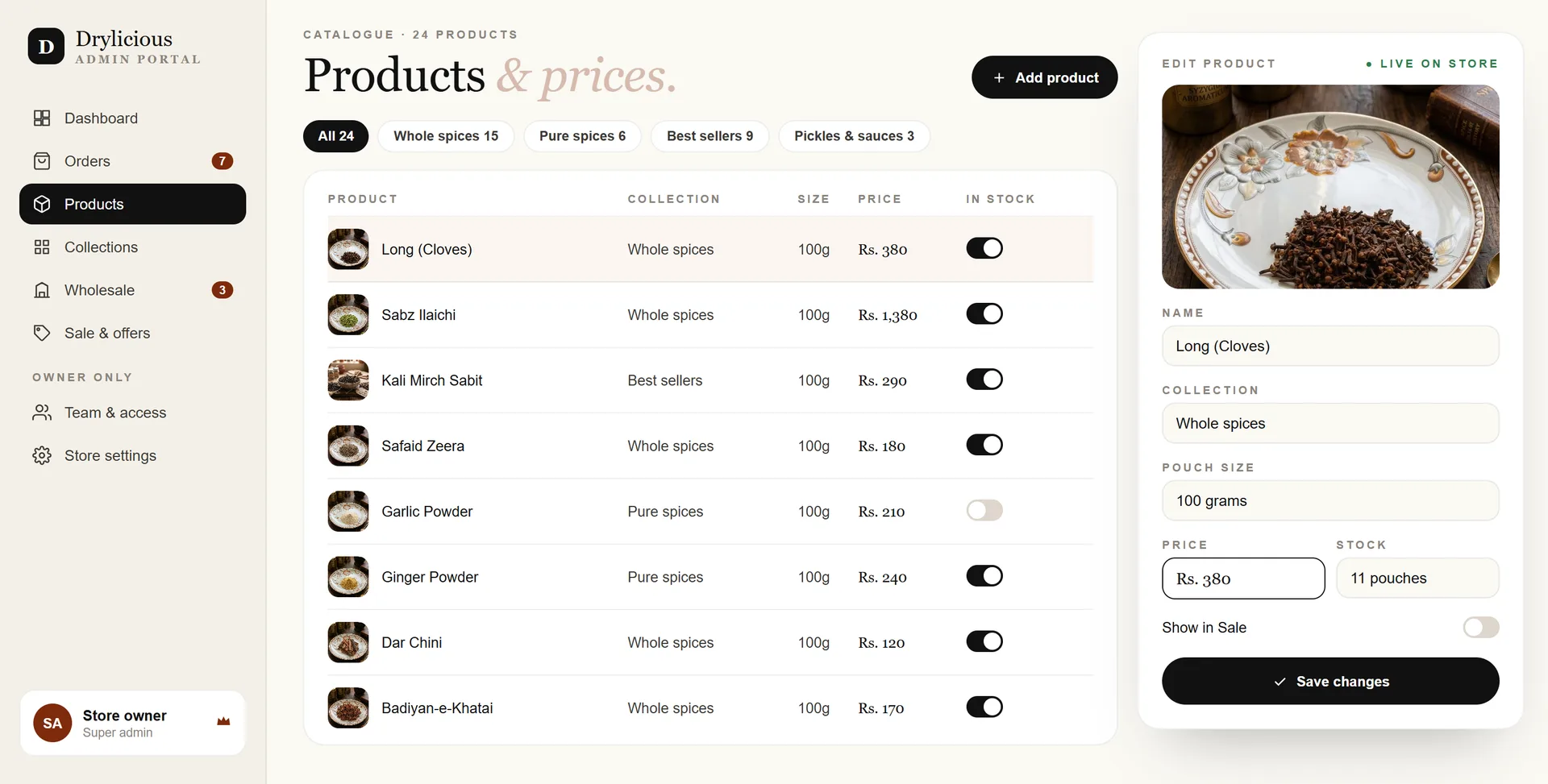Click the Sabz Ilaichi row thumbnail
The height and width of the screenshot is (784, 1548).
(348, 314)
